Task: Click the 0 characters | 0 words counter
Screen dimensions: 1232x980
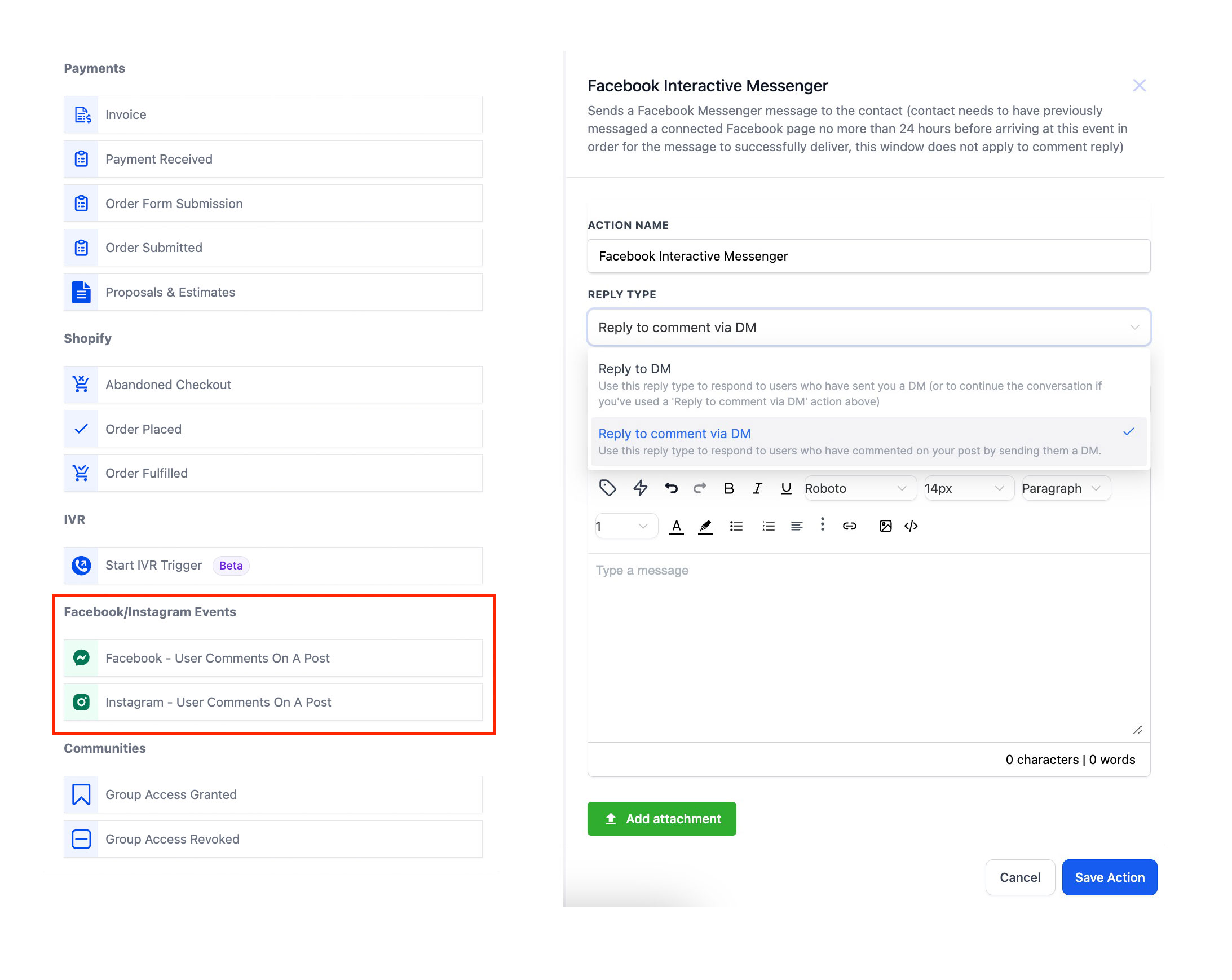Action: [1070, 760]
